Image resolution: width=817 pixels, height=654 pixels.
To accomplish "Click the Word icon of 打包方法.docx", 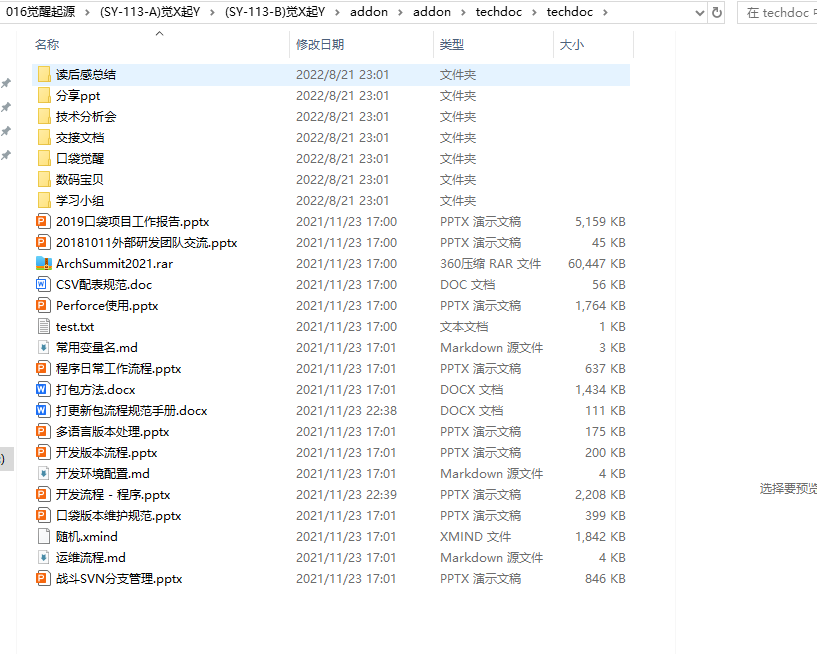I will [x=44, y=389].
